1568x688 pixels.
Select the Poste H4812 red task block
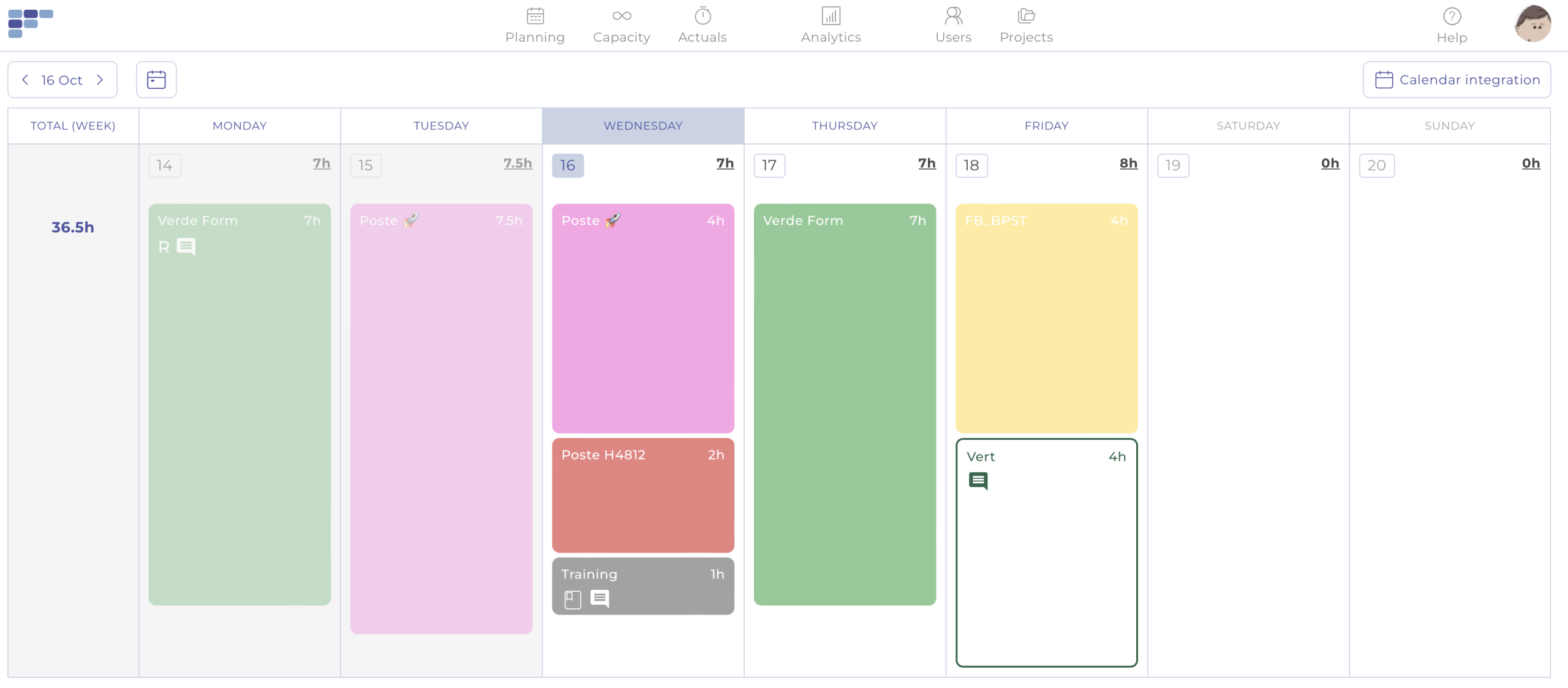[x=643, y=495]
